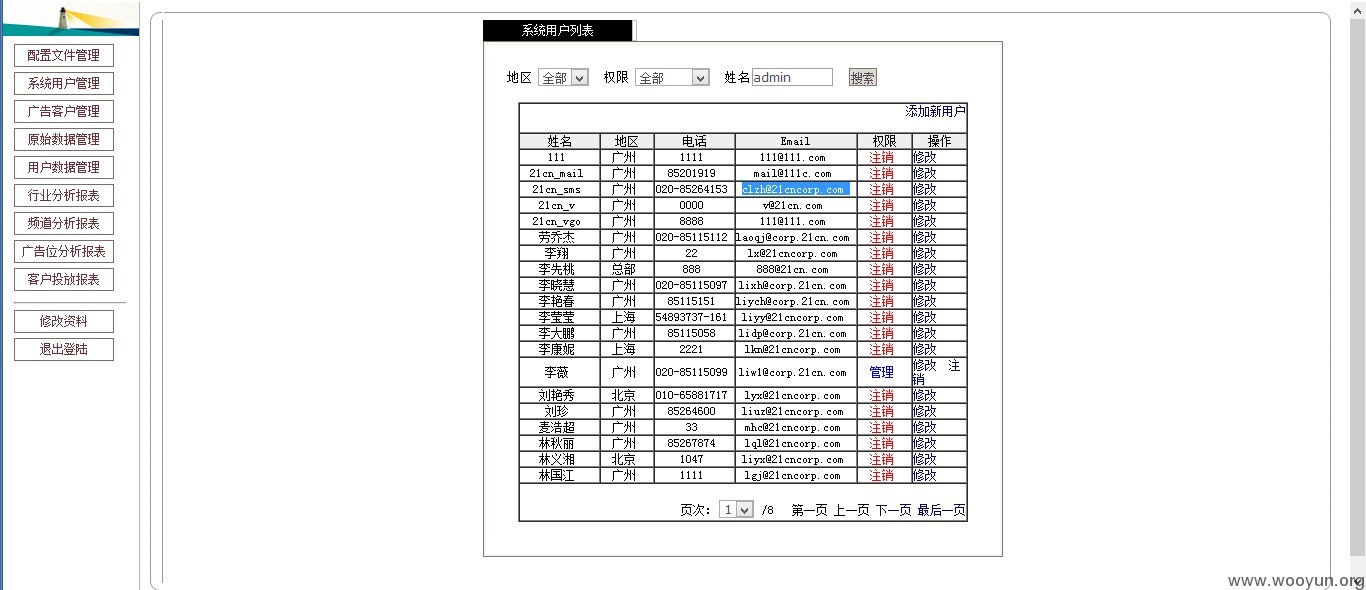The height and width of the screenshot is (590, 1366).
Task: Open 行业分析报表 in sidebar
Action: 64,196
